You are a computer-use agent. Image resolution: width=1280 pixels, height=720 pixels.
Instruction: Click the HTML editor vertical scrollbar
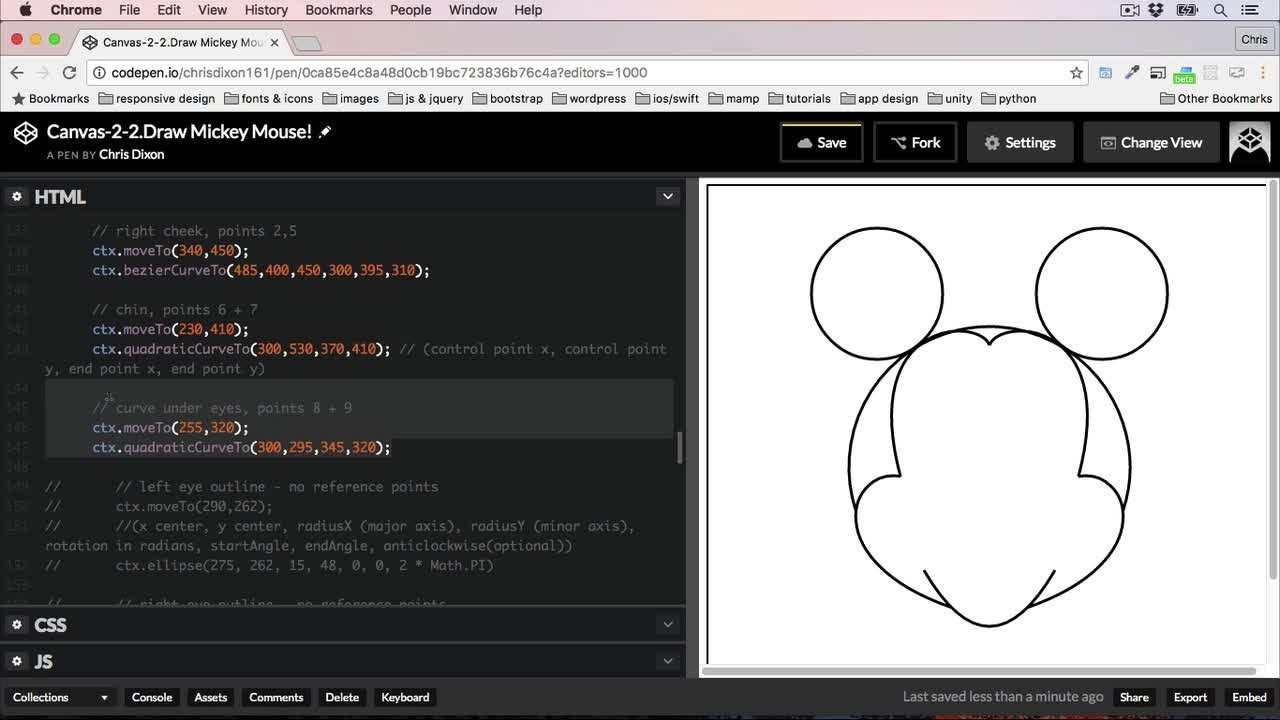coord(680,448)
